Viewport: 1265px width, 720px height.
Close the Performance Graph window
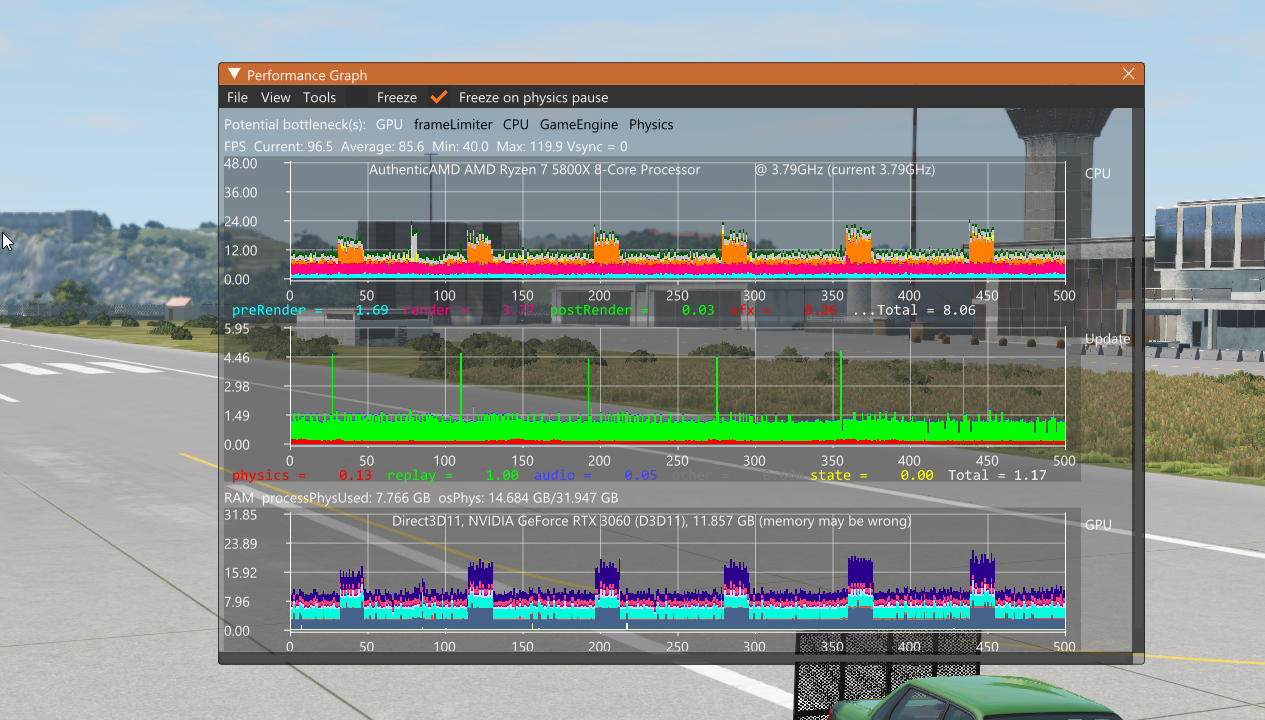[1128, 74]
